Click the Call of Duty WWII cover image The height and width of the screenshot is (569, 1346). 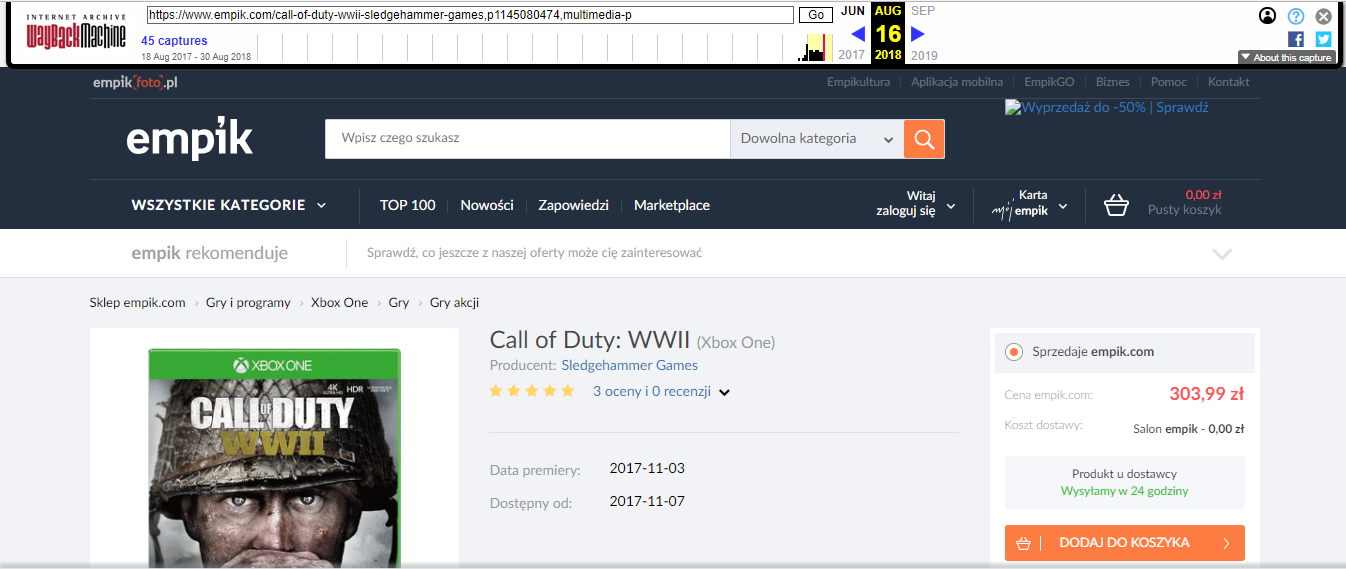(275, 458)
